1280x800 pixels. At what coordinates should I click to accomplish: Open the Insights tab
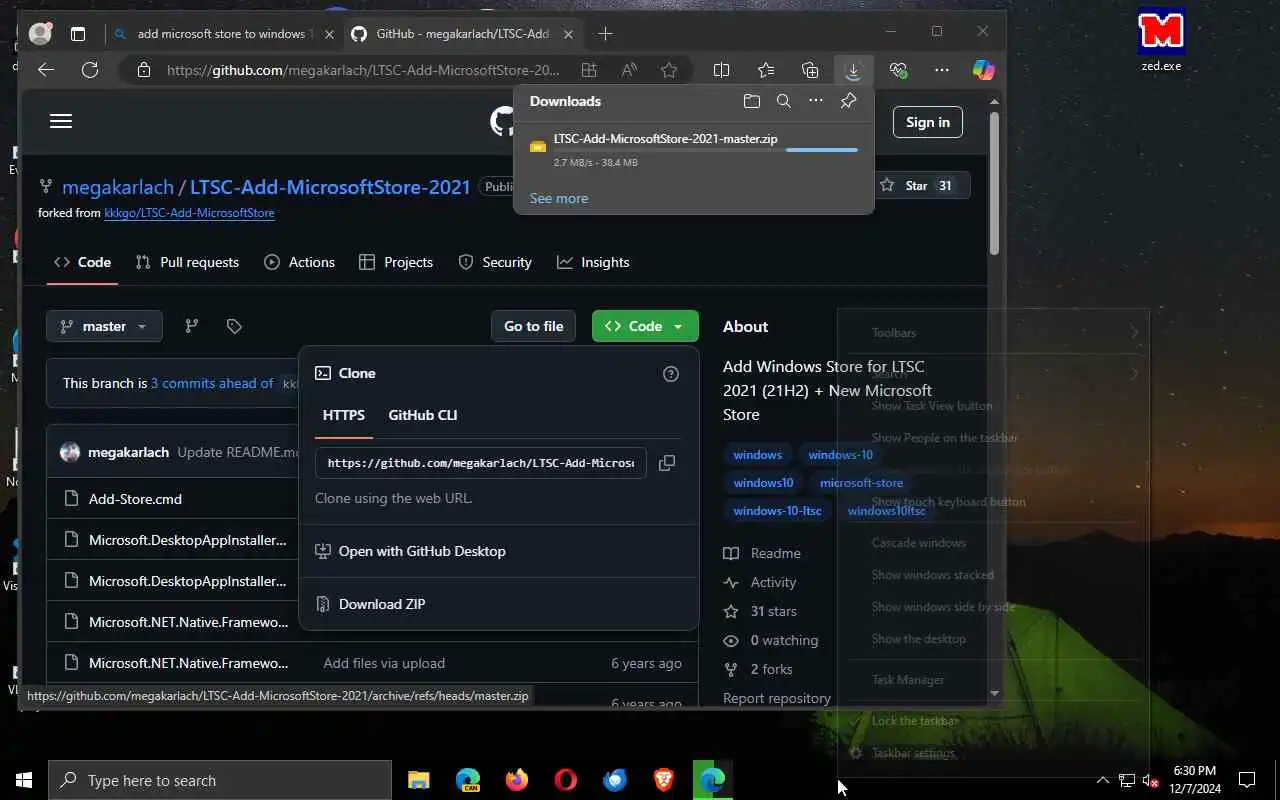point(593,262)
